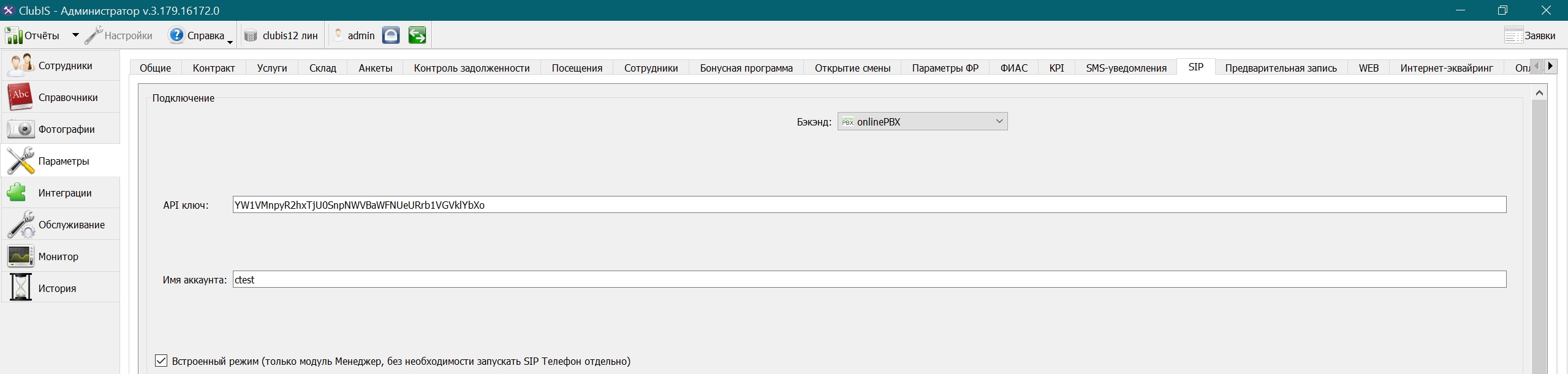This screenshot has width=1568, height=374.
Task: Switch to the WEB tab
Action: [1368, 68]
